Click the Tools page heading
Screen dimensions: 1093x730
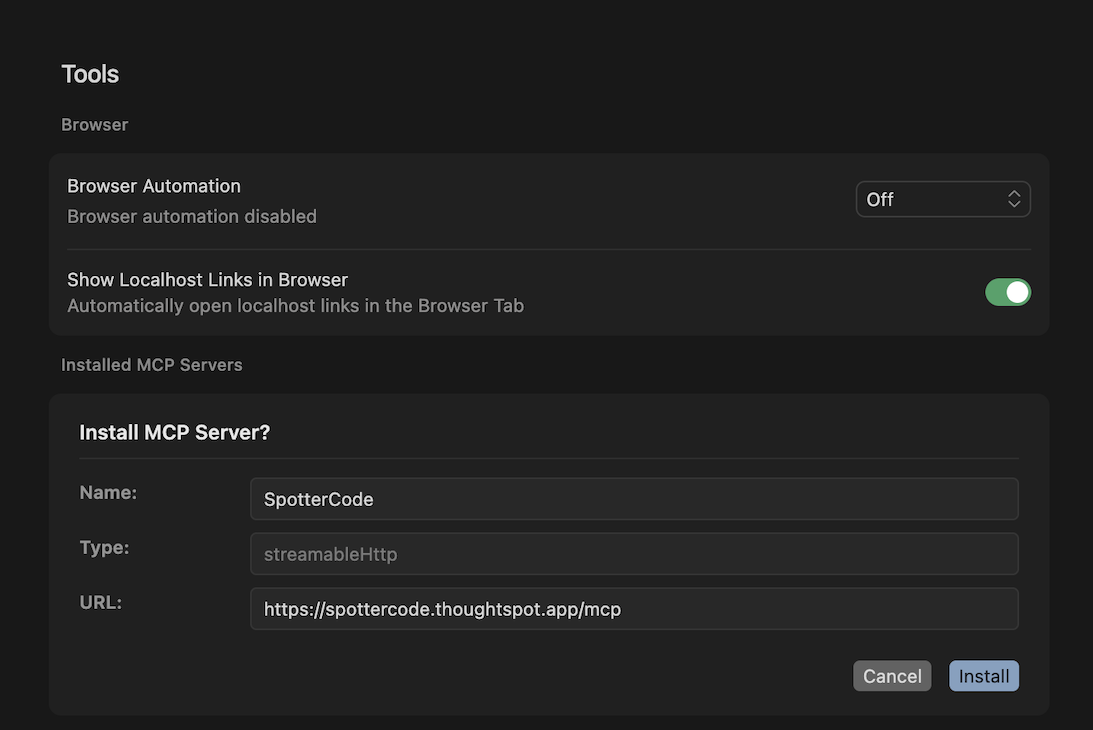point(90,73)
